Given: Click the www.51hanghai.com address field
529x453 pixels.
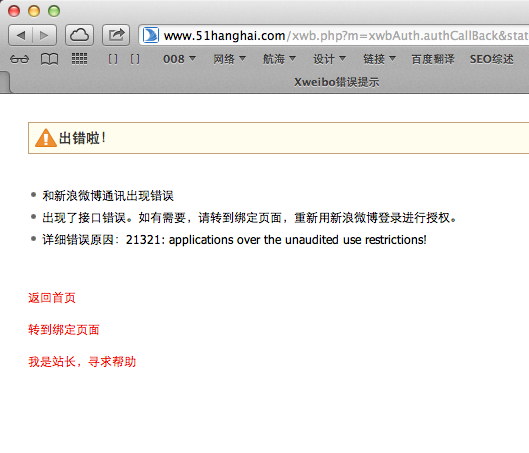Looking at the screenshot, I should pyautogui.click(x=334, y=35).
